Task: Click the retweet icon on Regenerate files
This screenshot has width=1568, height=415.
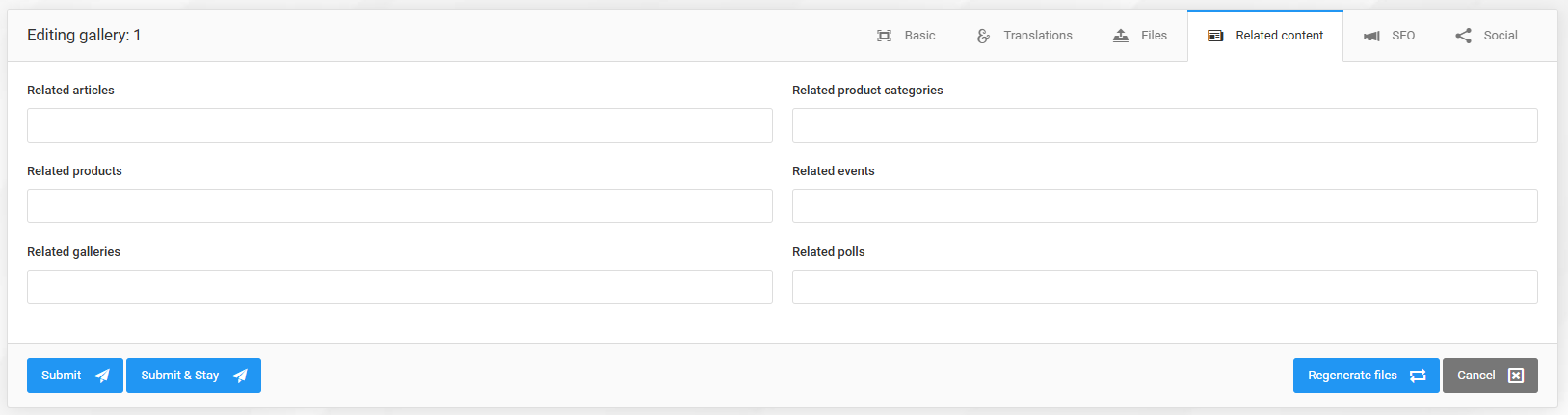Action: (1418, 376)
